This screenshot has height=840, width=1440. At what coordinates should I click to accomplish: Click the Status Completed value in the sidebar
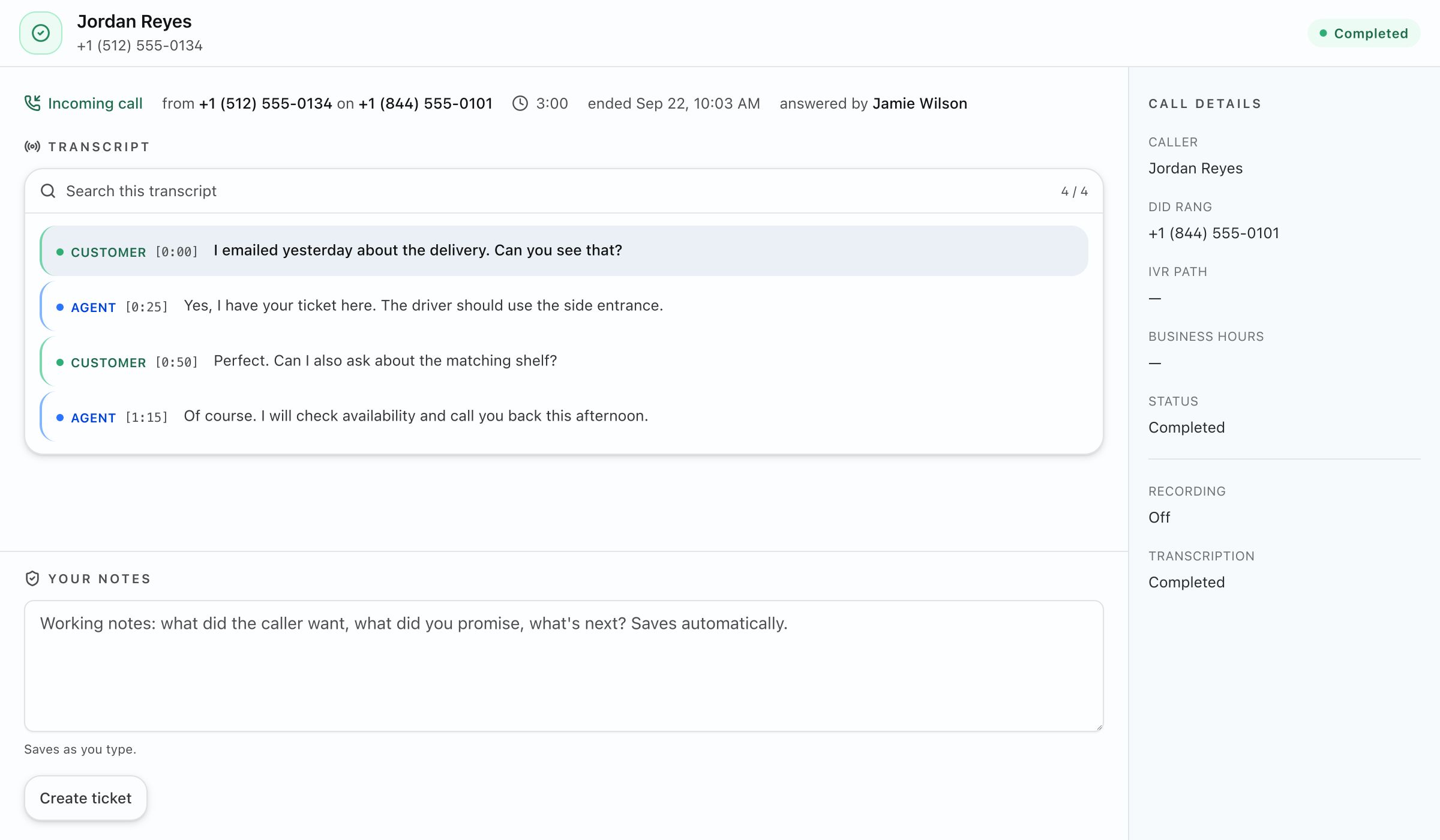tap(1186, 428)
